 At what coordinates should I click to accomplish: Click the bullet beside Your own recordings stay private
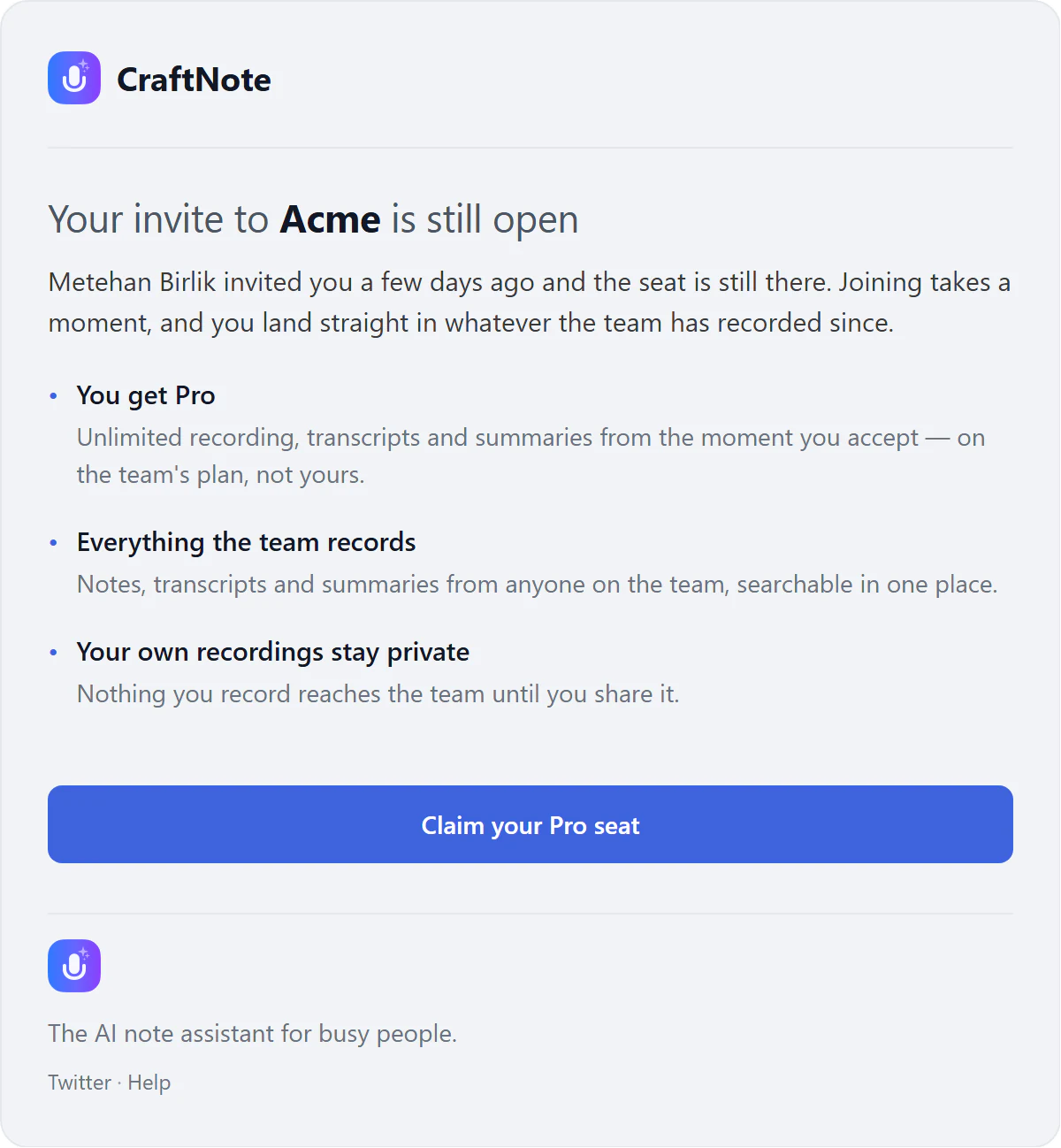[x=54, y=653]
